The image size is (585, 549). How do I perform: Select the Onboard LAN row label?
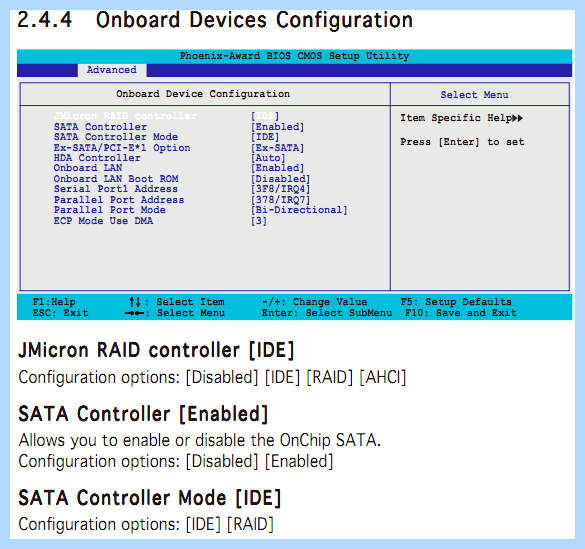coord(88,168)
